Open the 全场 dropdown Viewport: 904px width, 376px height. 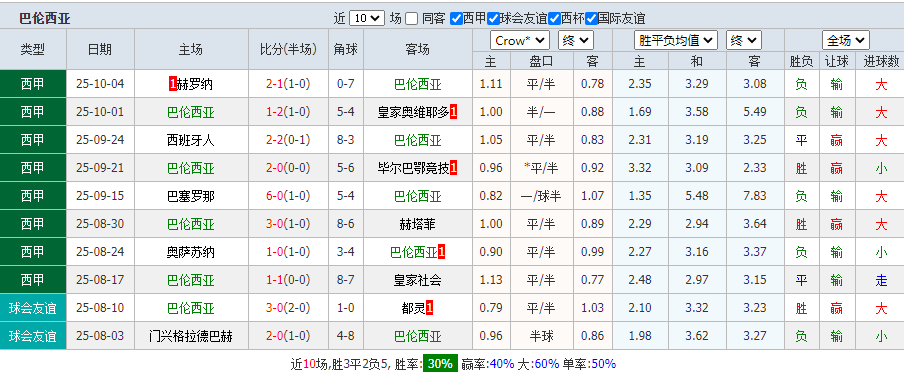point(846,40)
